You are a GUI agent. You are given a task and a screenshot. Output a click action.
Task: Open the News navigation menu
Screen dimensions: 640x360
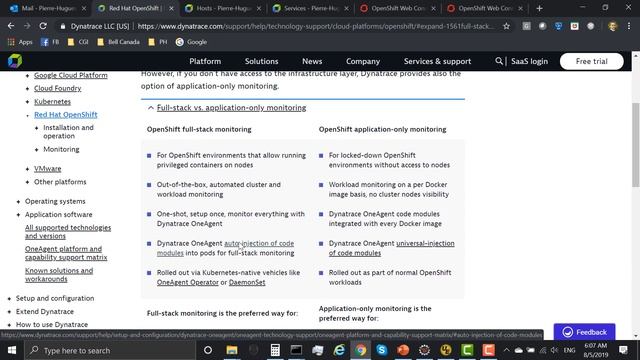312,61
